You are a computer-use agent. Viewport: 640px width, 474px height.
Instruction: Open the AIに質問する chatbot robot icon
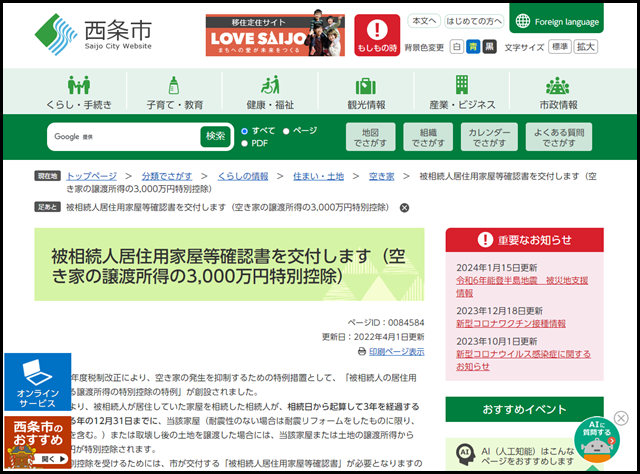coord(597,440)
